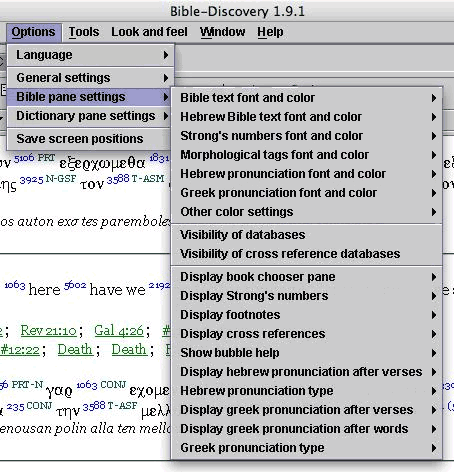
Task: Choose Save screen positions
Action: 90,139
